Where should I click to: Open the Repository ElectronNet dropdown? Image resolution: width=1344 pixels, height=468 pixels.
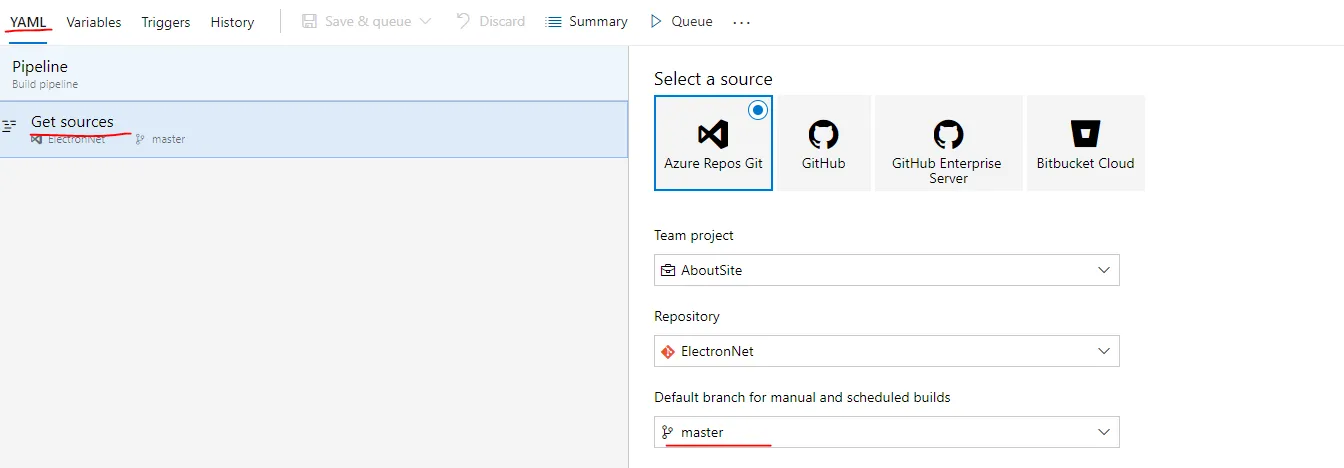click(x=1104, y=351)
